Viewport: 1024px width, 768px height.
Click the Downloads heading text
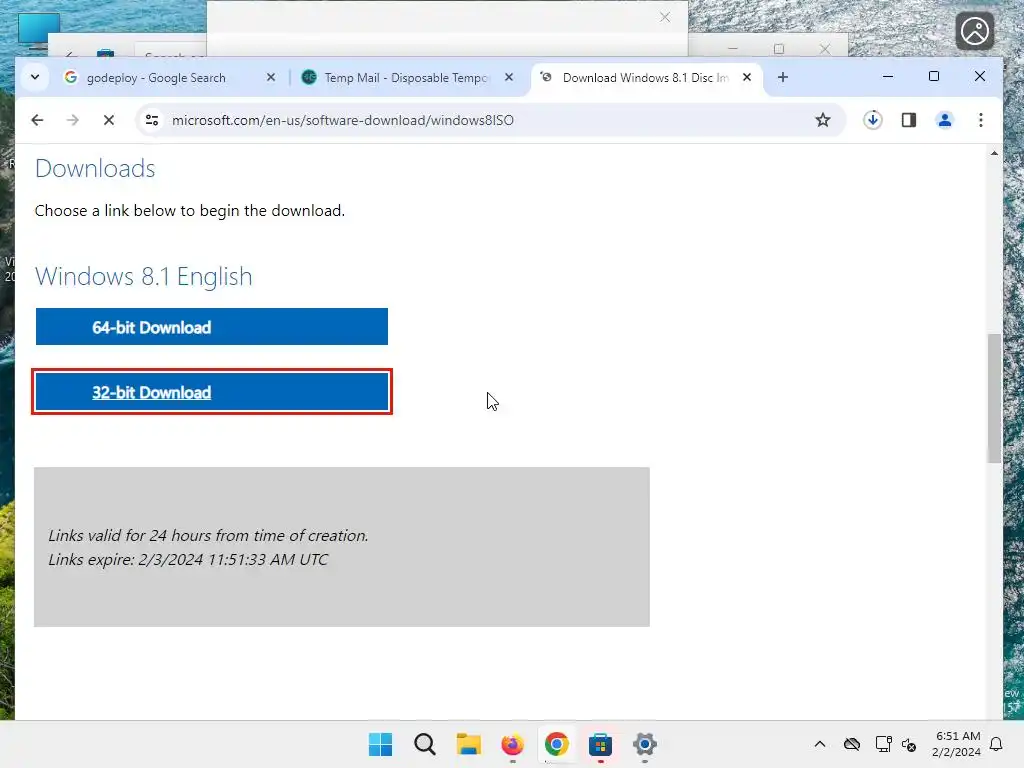[95, 168]
